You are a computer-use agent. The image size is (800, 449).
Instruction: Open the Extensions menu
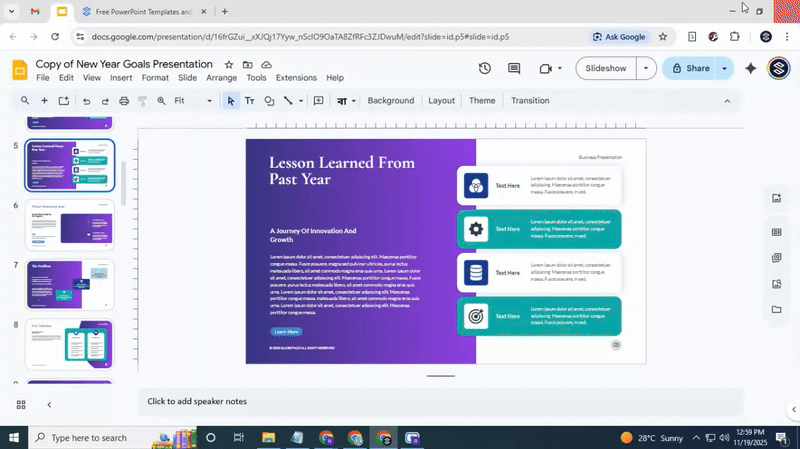[x=296, y=78]
